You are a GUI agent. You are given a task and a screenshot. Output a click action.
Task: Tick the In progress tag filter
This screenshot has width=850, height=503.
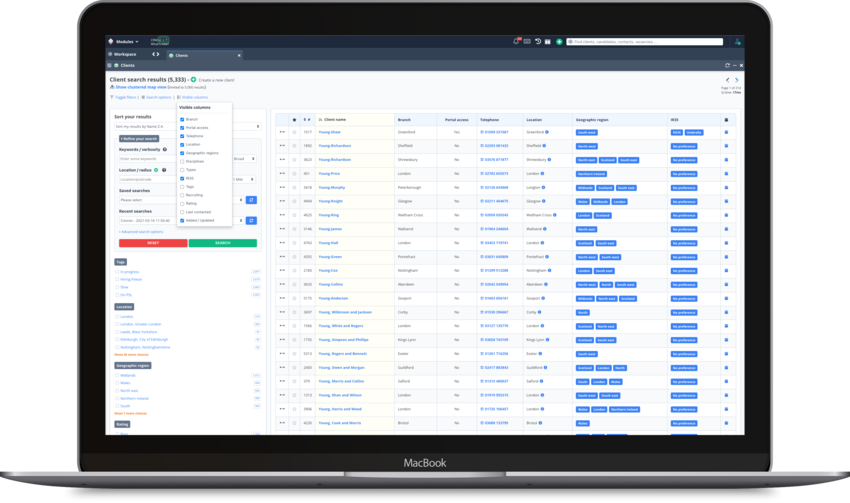click(x=117, y=272)
